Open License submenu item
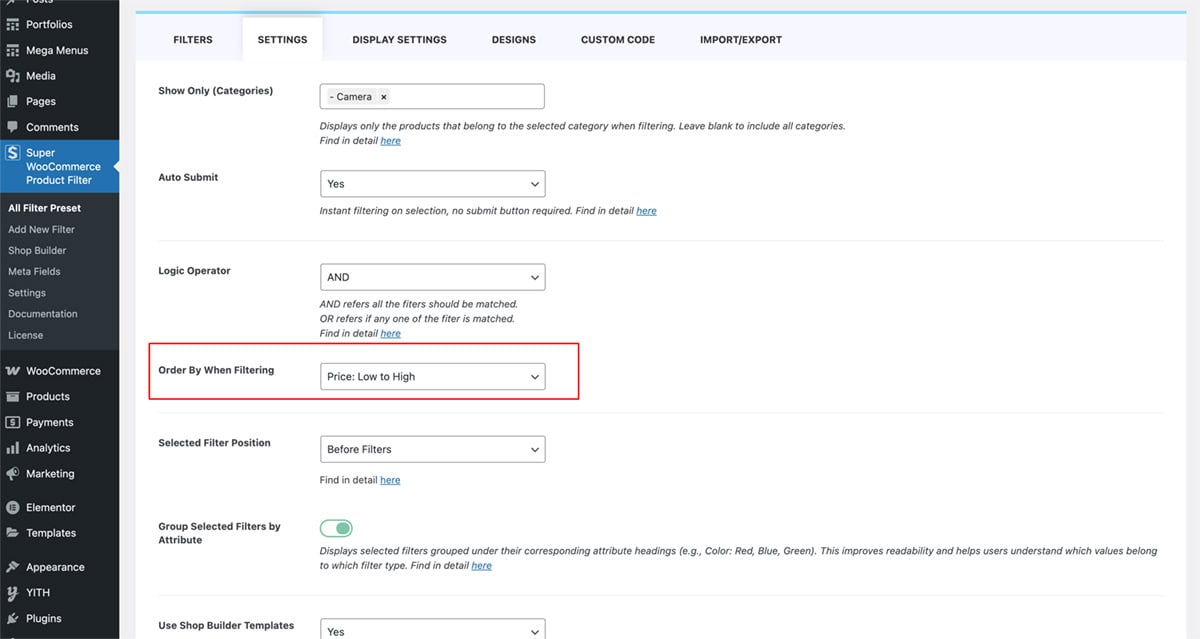Viewport: 1200px width, 639px height. [x=25, y=335]
